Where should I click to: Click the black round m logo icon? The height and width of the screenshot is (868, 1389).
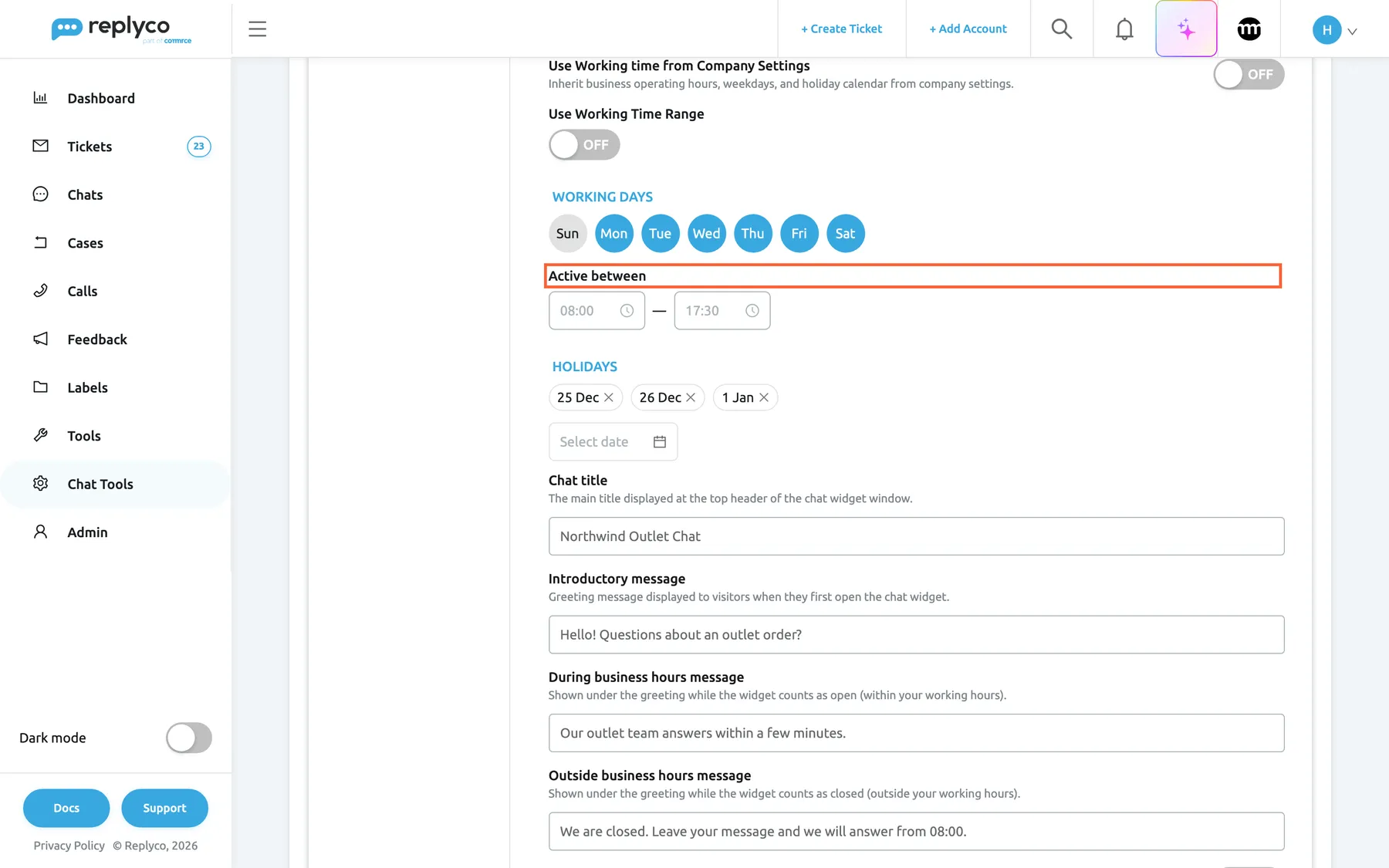click(1249, 29)
